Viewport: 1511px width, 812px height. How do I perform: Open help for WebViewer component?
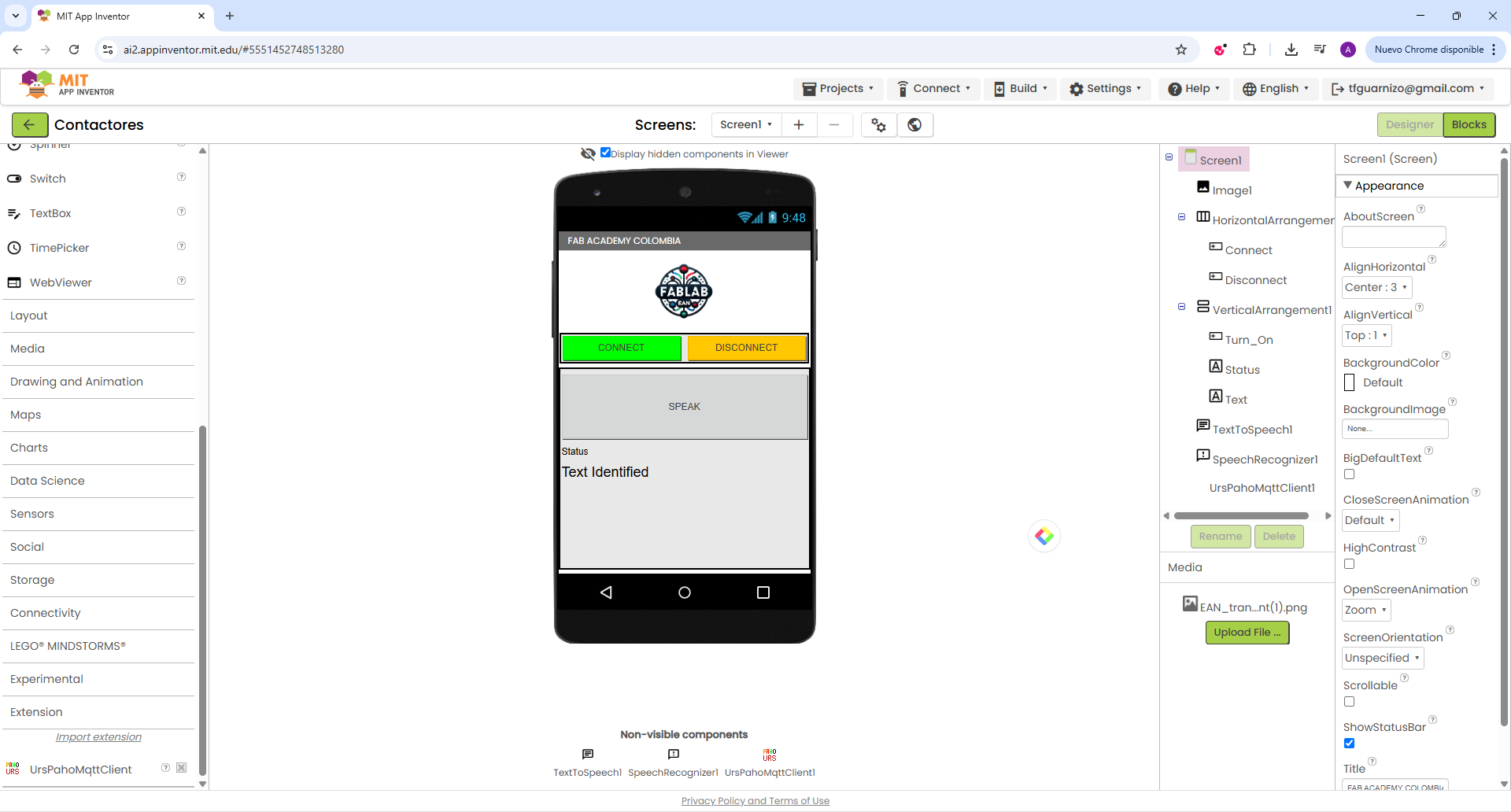(181, 281)
